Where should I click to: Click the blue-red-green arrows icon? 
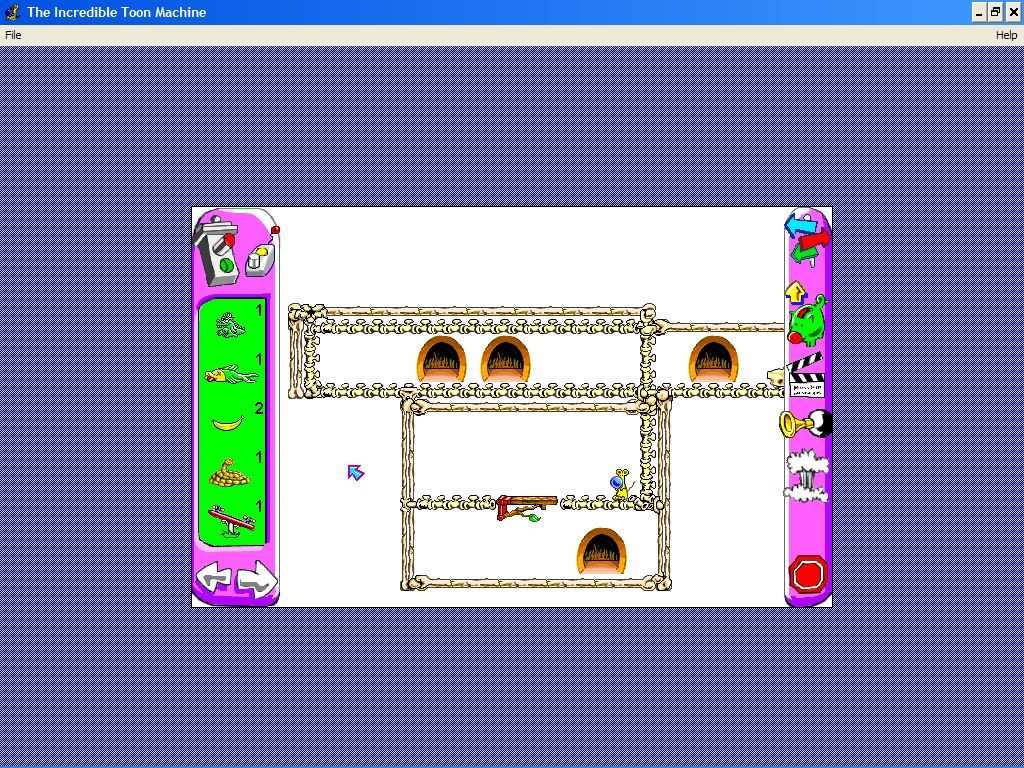807,240
